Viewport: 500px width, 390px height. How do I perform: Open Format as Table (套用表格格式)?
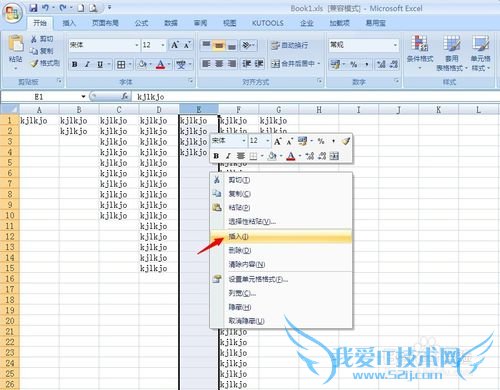(452, 52)
